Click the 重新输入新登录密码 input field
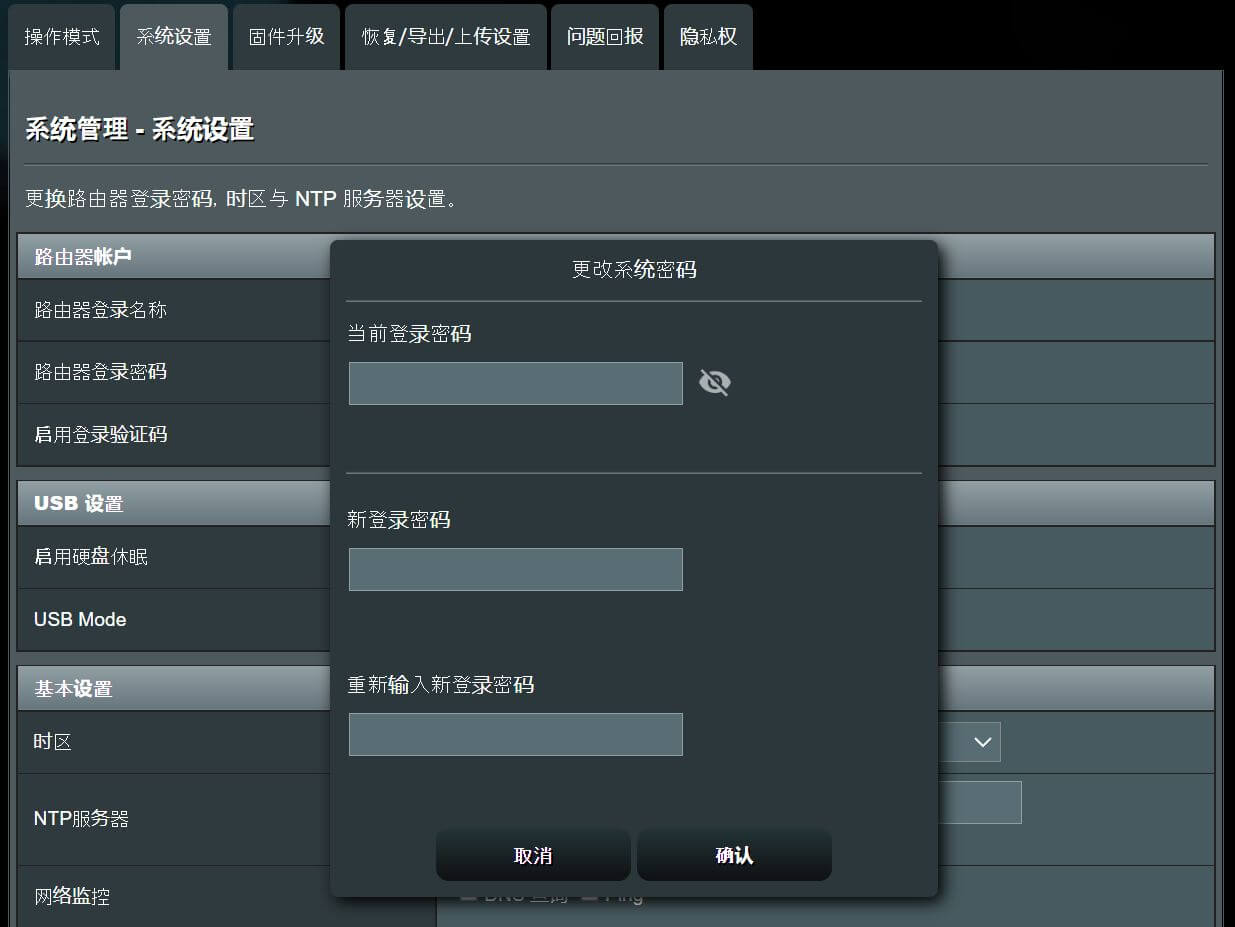The height and width of the screenshot is (927, 1235). tap(515, 733)
